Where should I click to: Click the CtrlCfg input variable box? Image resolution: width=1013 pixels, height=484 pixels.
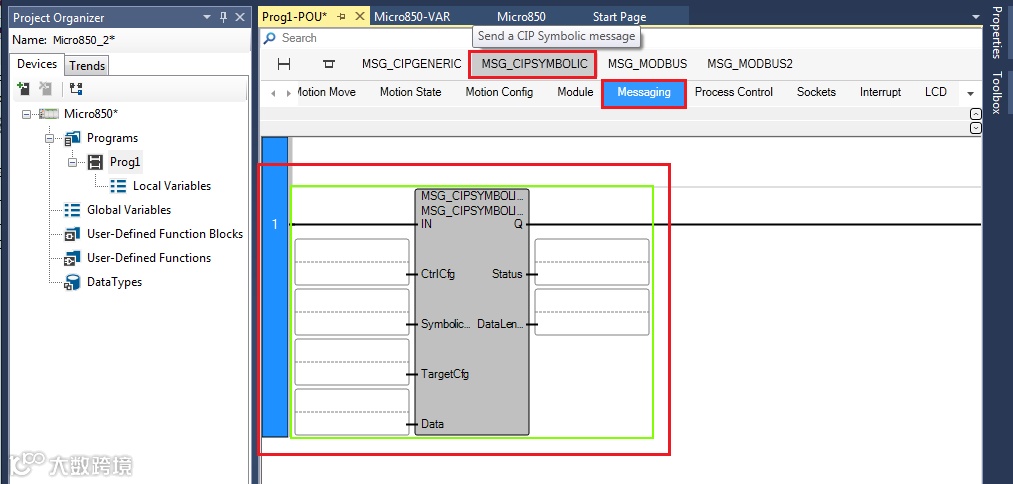(351, 262)
